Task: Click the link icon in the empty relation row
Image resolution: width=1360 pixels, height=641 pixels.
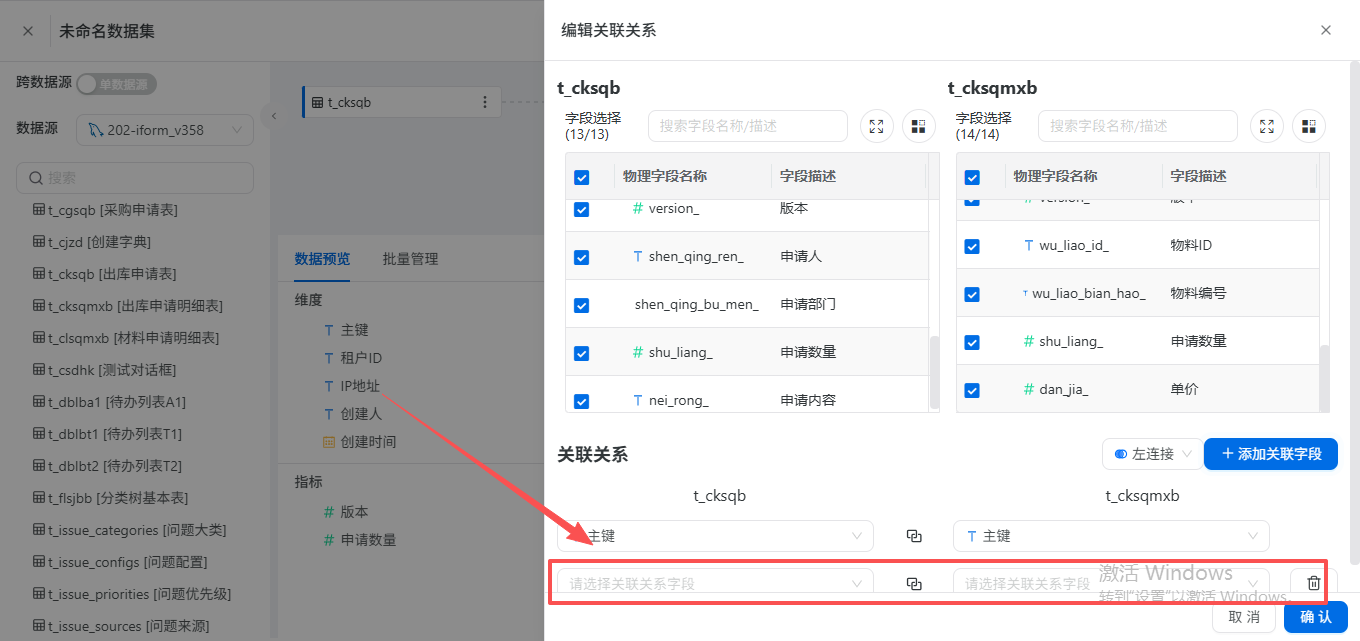Action: pyautogui.click(x=913, y=584)
